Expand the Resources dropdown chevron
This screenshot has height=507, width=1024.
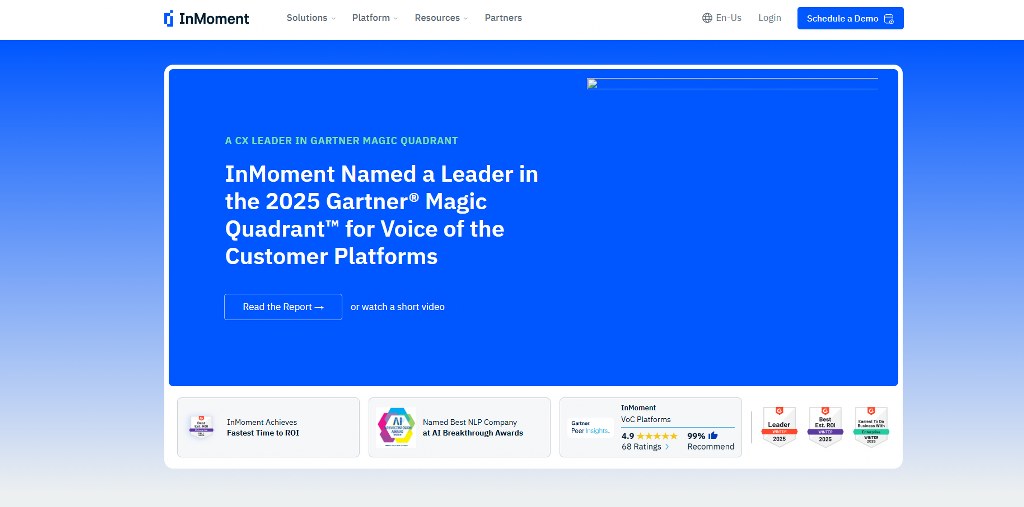click(x=466, y=19)
